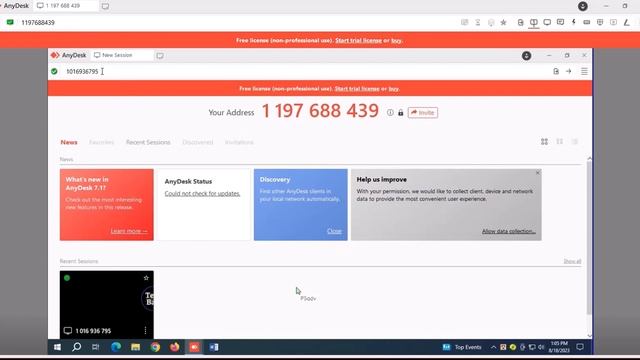Open the lightning Actions menu in outer toolbar
The width and height of the screenshot is (640, 360).
(573, 22)
